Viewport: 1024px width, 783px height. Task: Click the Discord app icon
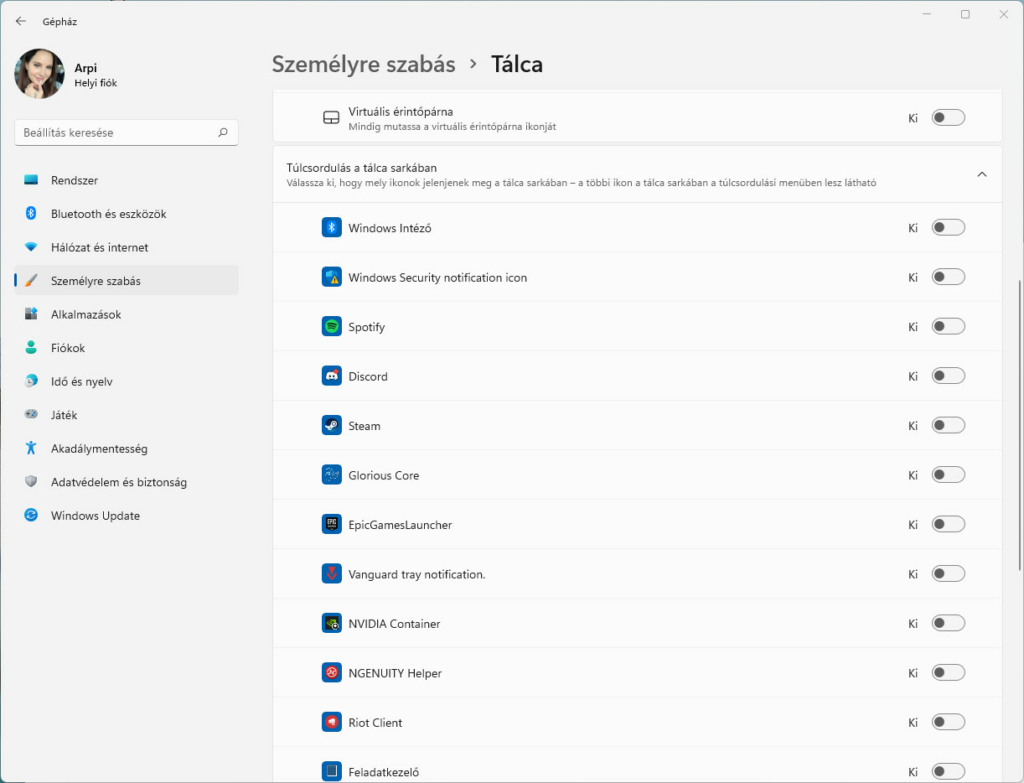(x=332, y=376)
